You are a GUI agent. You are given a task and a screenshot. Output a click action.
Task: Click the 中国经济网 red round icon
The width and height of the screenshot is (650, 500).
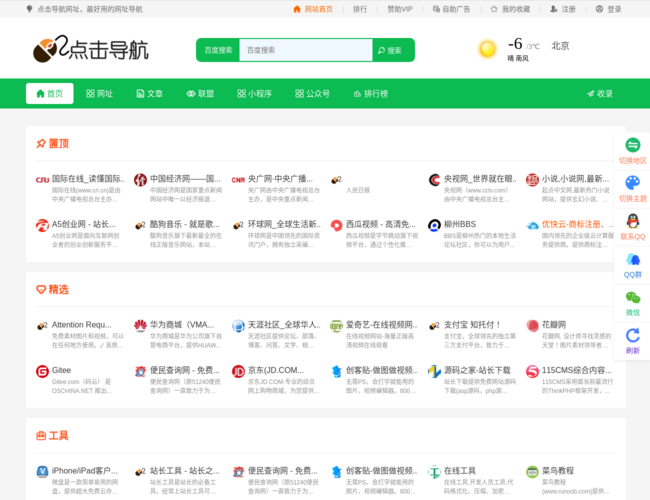tap(140, 180)
